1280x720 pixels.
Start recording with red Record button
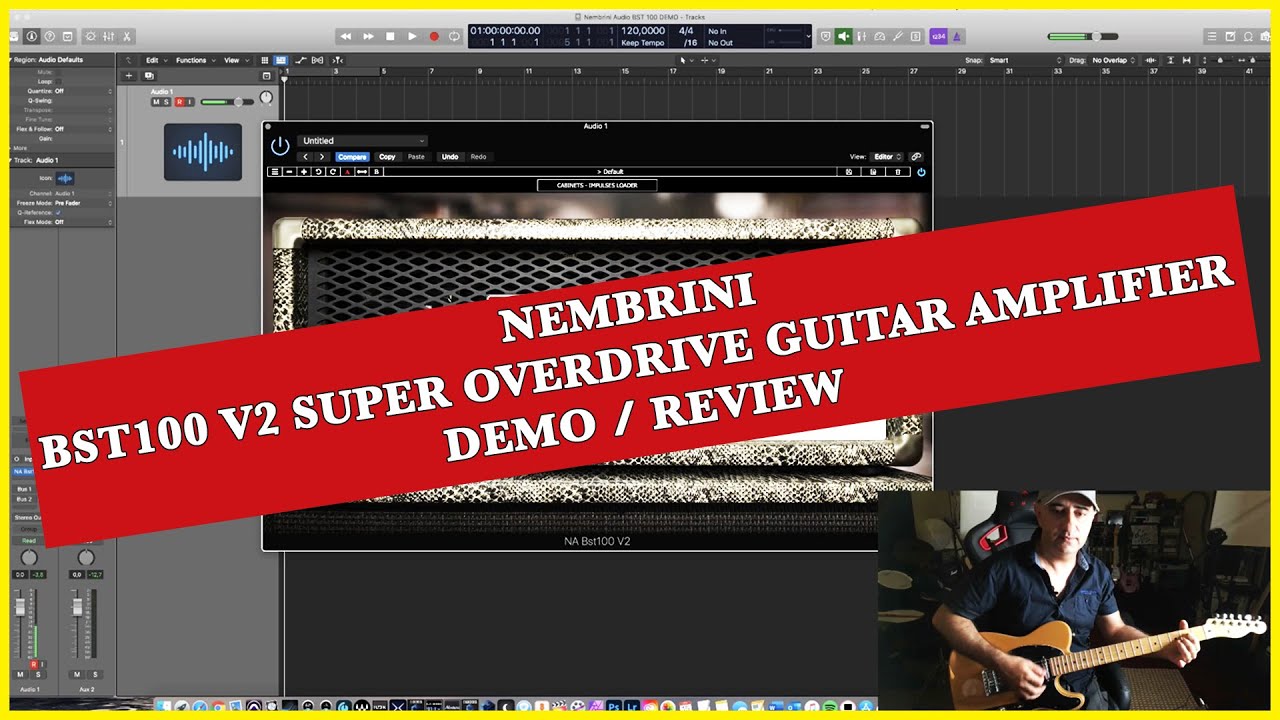click(434, 36)
